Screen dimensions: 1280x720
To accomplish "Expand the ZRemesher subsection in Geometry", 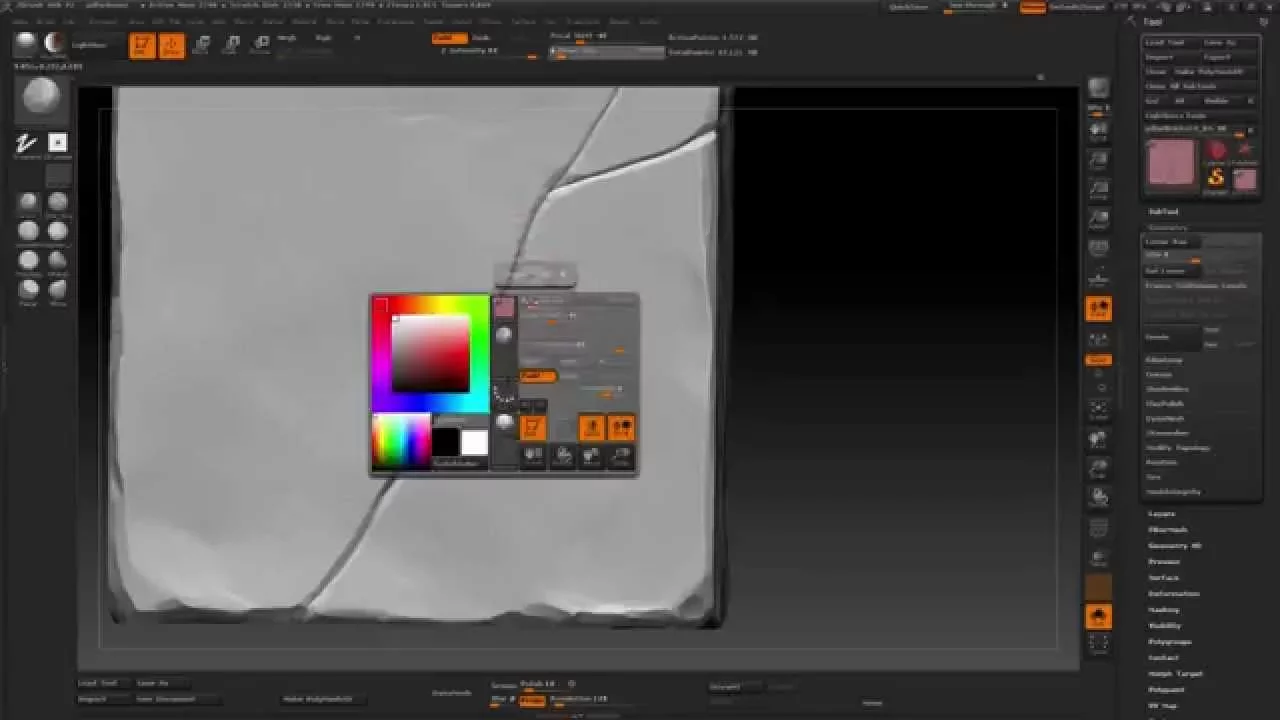I will 1166,433.
